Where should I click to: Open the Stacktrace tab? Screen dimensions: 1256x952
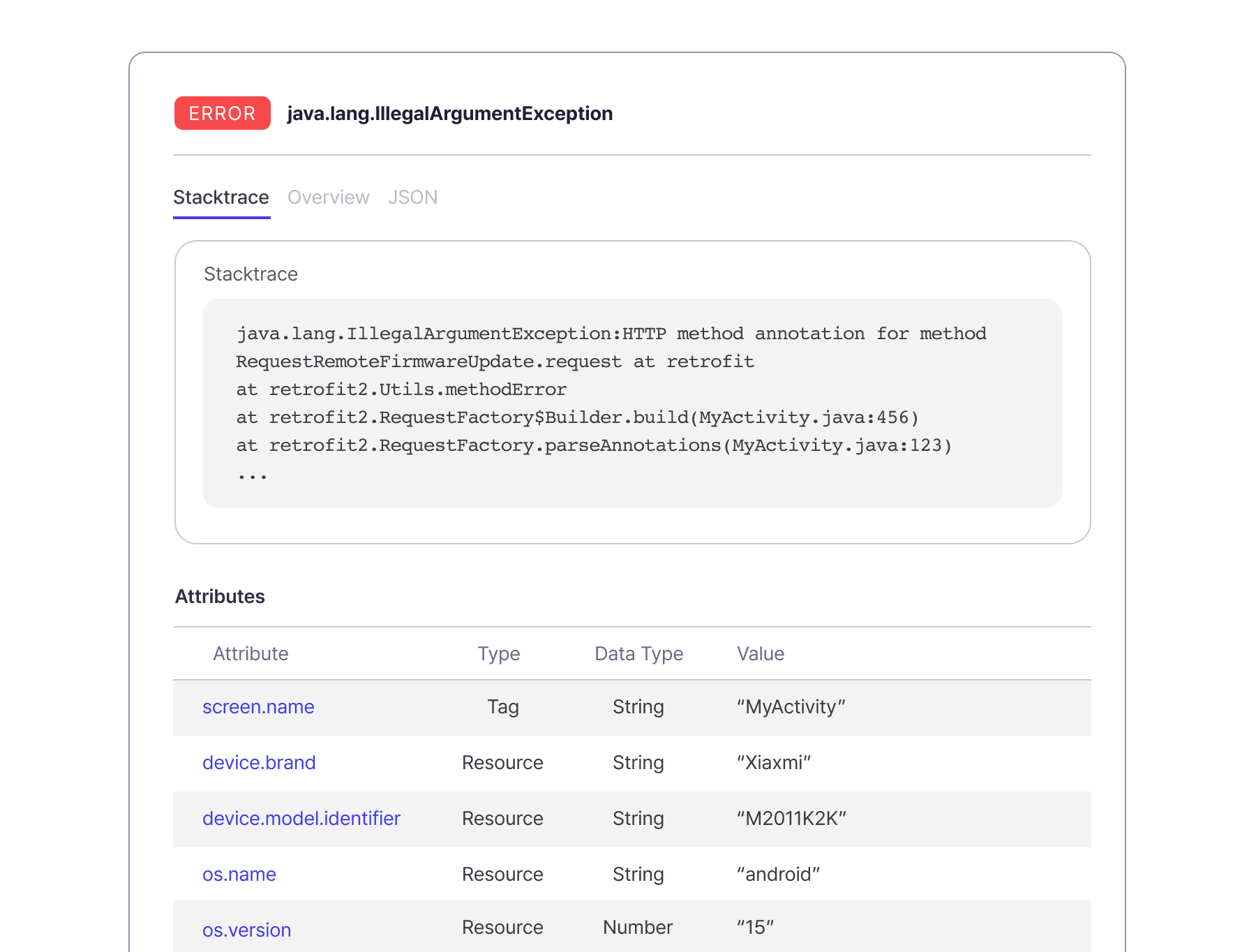coord(221,198)
